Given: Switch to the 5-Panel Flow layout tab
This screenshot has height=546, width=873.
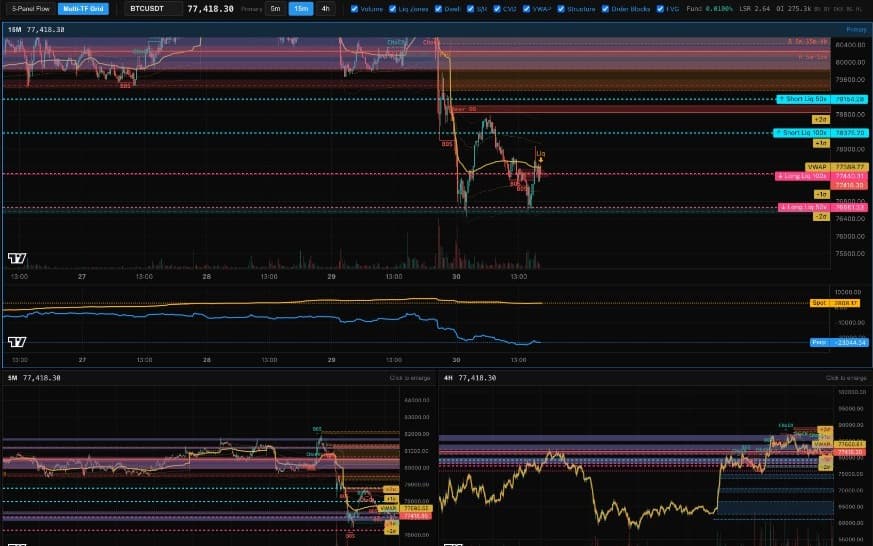Looking at the screenshot, I should [31, 9].
